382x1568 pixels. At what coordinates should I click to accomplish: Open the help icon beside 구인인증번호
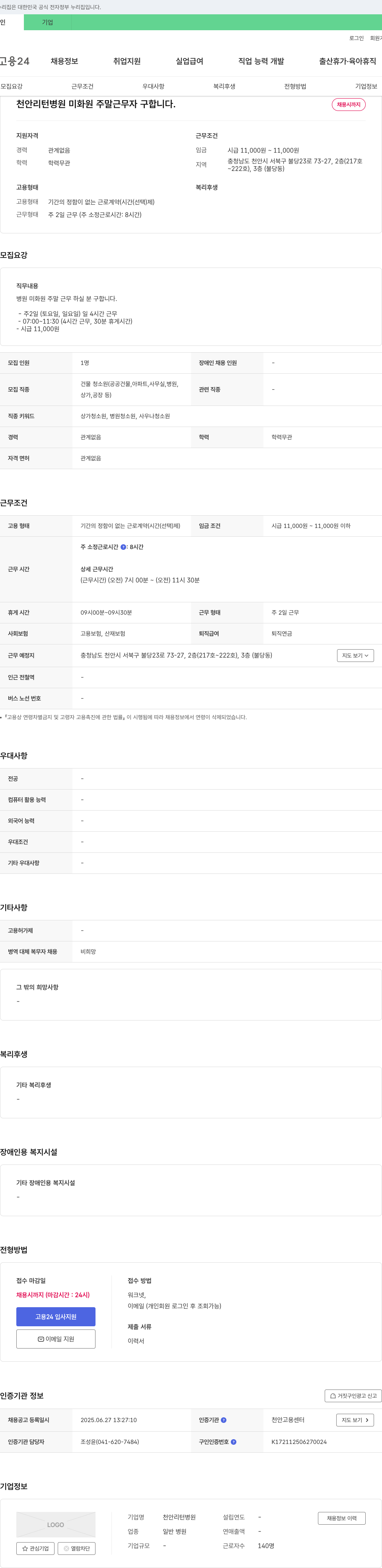point(233,1442)
